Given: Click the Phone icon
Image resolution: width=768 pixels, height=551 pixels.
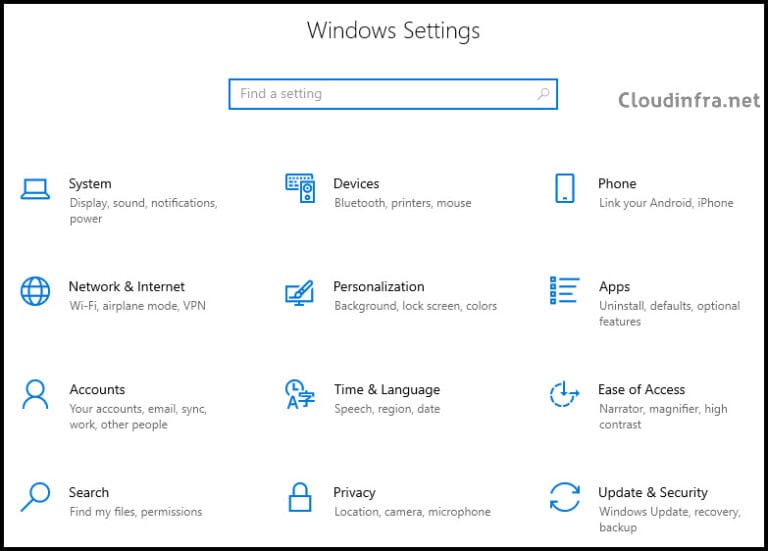Looking at the screenshot, I should coord(564,188).
